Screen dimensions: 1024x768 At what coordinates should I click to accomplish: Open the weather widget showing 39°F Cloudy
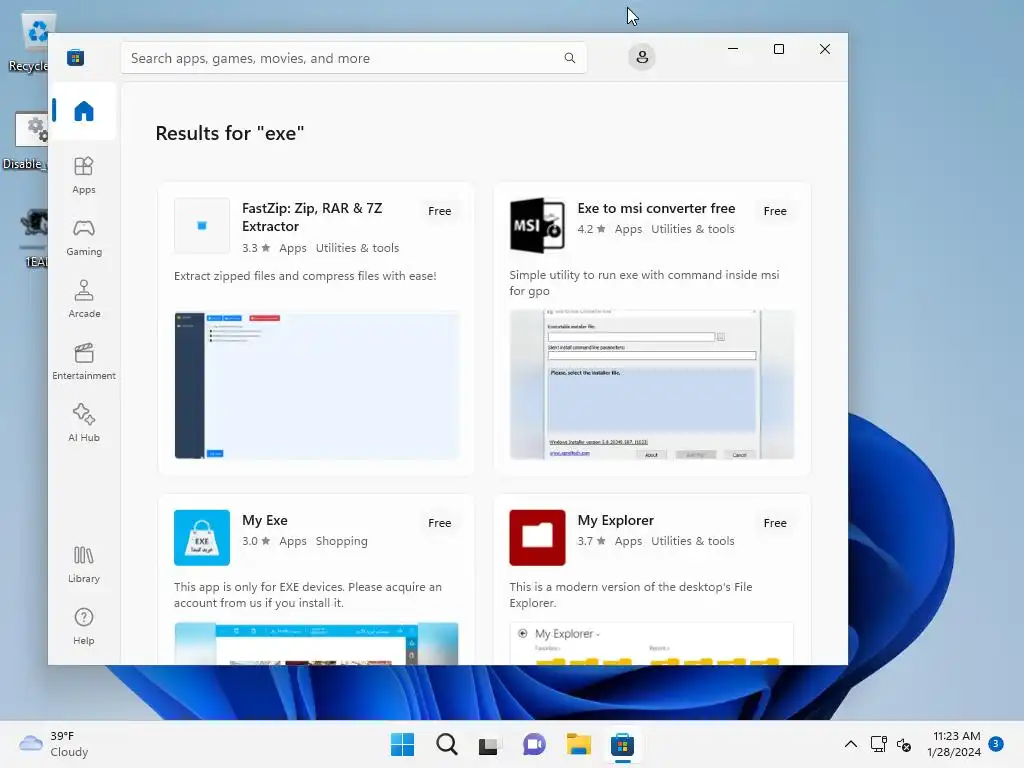[x=54, y=744]
